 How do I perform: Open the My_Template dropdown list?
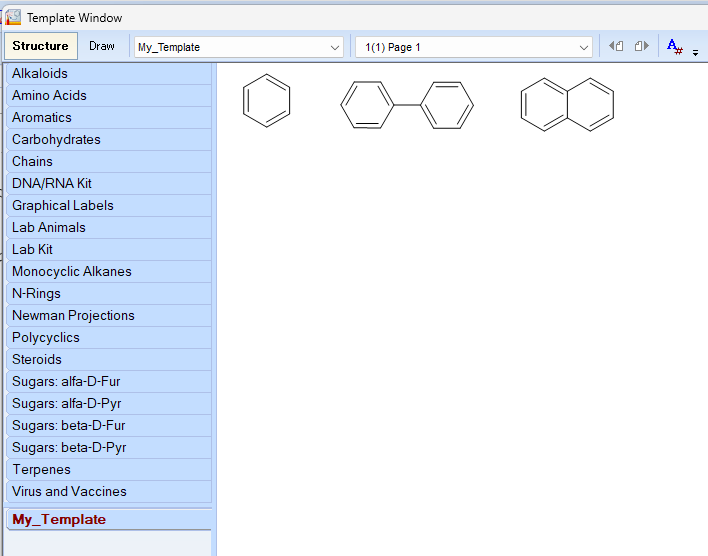[x=239, y=47]
